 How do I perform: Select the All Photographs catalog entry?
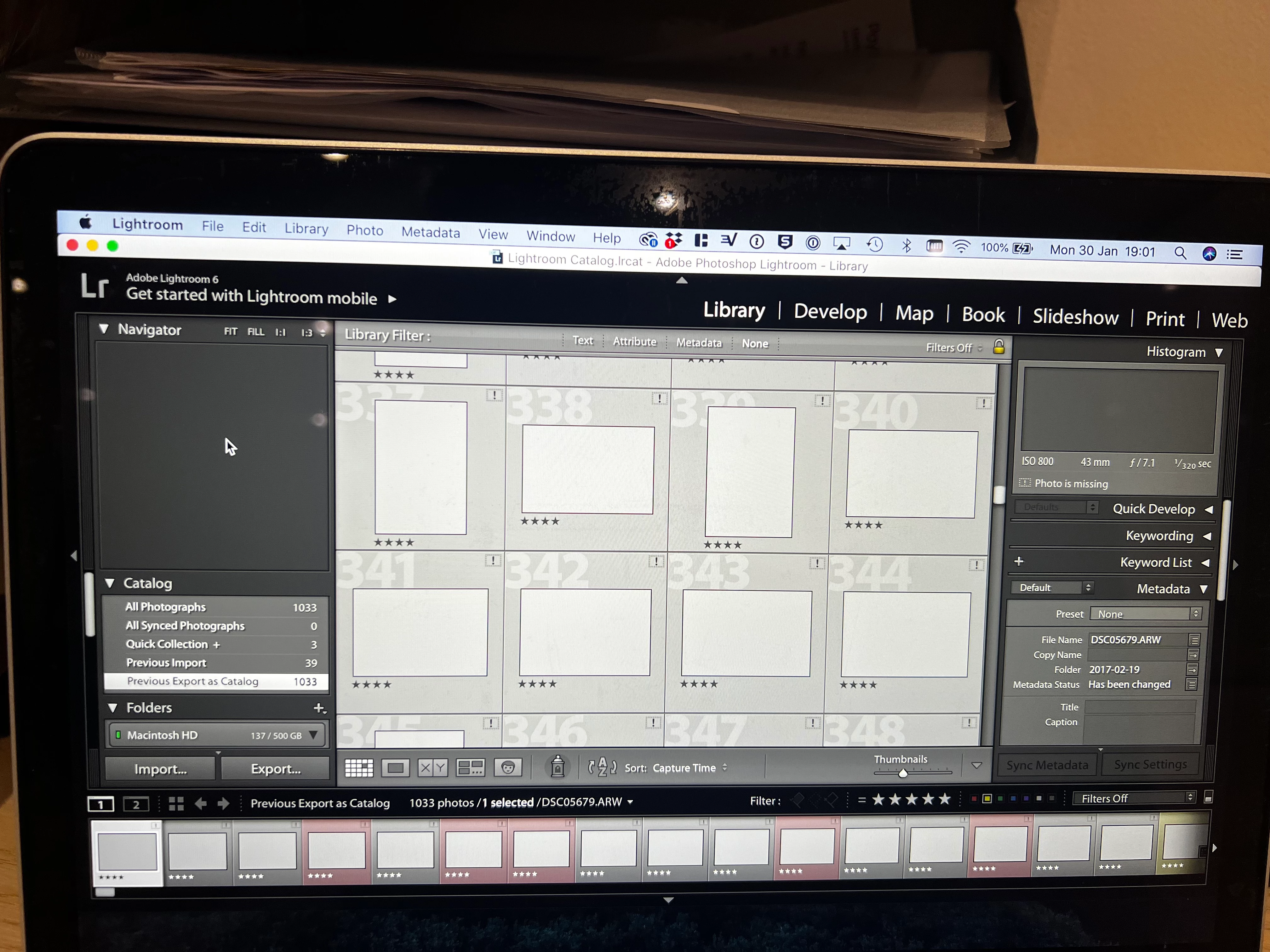coord(166,607)
